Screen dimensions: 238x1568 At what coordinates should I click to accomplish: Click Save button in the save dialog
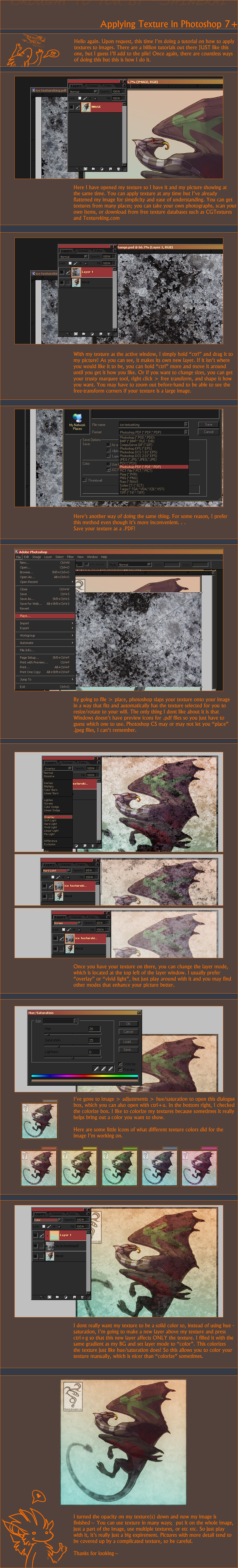tap(208, 425)
